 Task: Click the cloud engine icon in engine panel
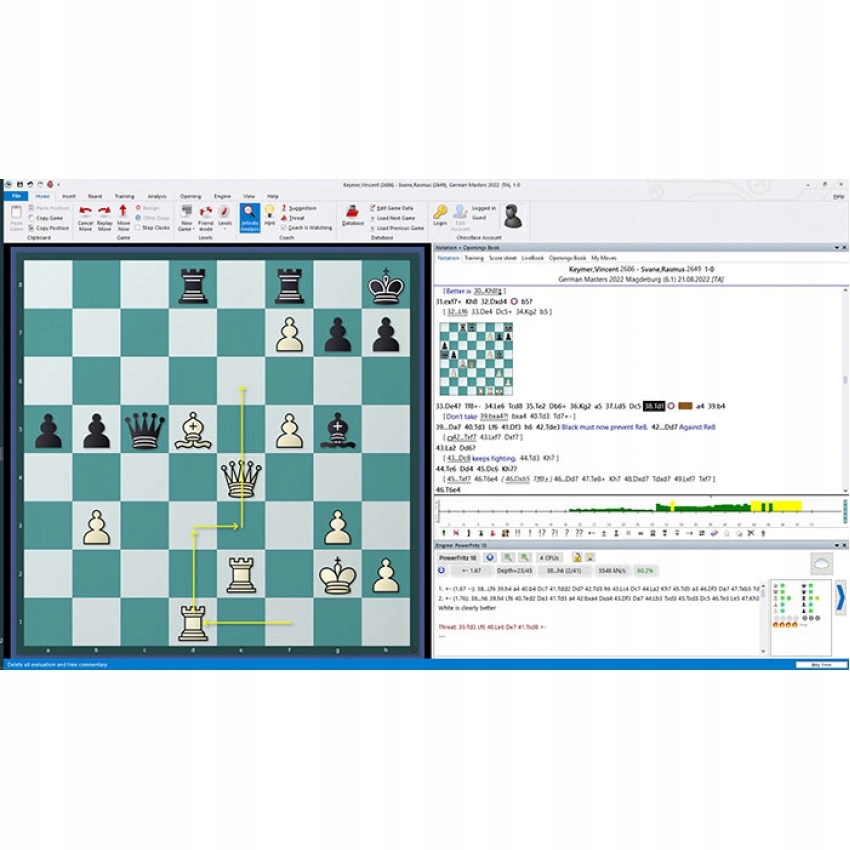pyautogui.click(x=823, y=564)
